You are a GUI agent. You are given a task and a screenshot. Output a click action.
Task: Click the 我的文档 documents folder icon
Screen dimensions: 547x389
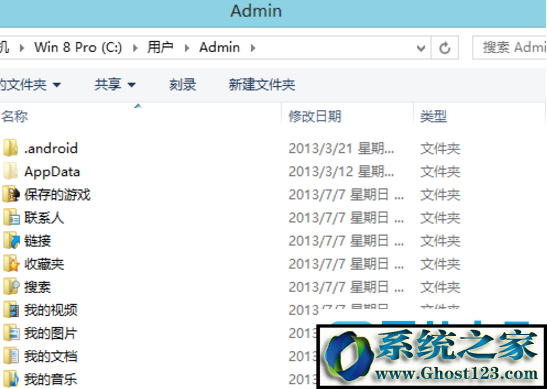click(x=11, y=356)
